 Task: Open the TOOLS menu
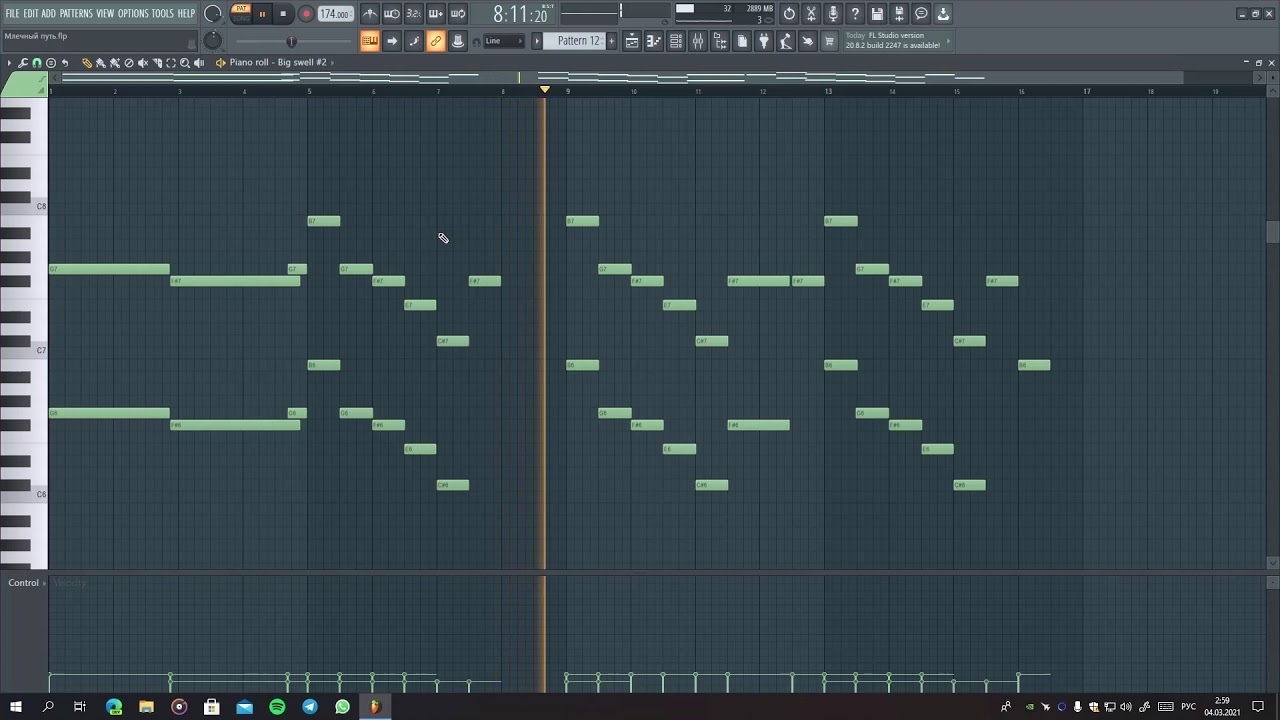click(x=163, y=14)
